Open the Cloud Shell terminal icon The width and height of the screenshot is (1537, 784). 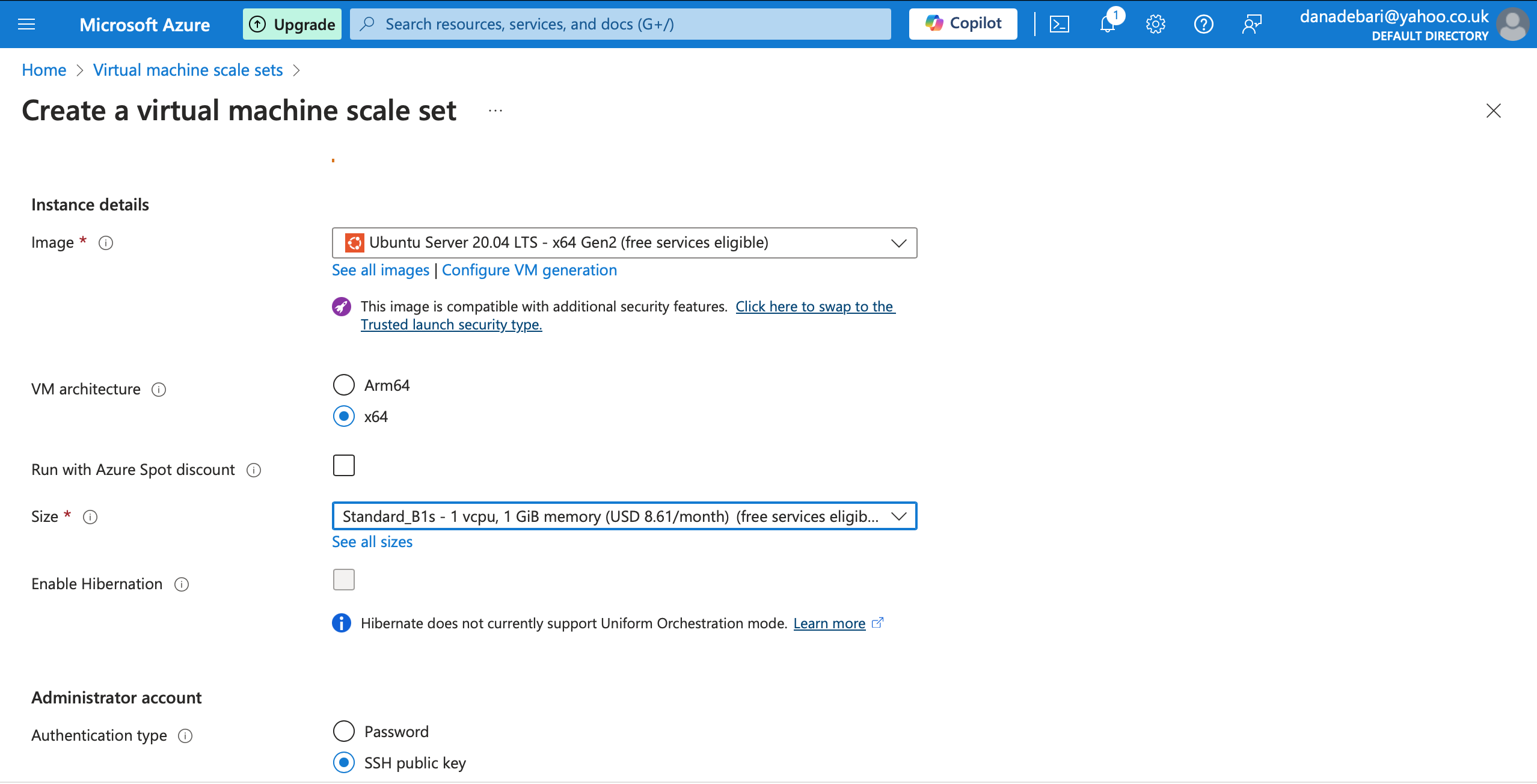(x=1059, y=24)
